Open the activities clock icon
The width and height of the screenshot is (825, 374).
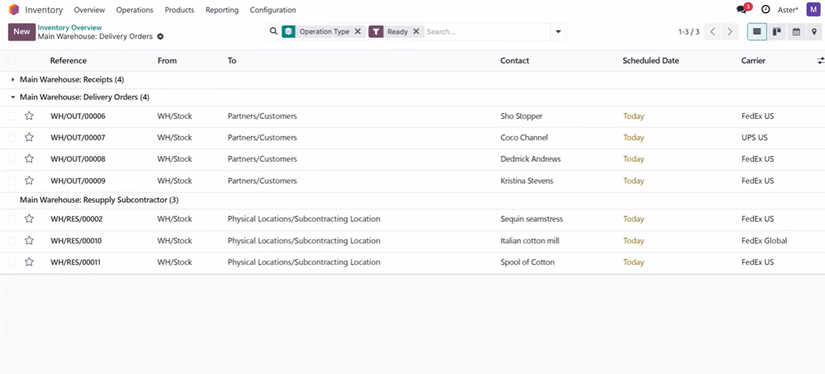click(x=766, y=10)
